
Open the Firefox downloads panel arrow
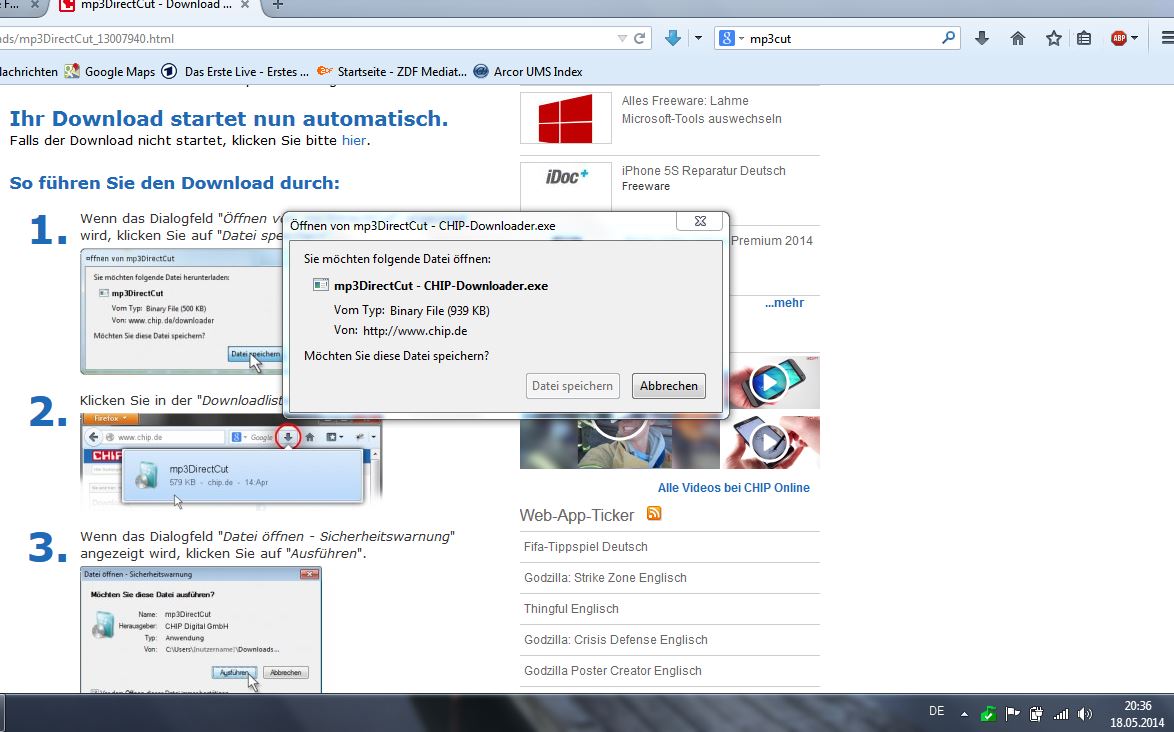click(982, 38)
